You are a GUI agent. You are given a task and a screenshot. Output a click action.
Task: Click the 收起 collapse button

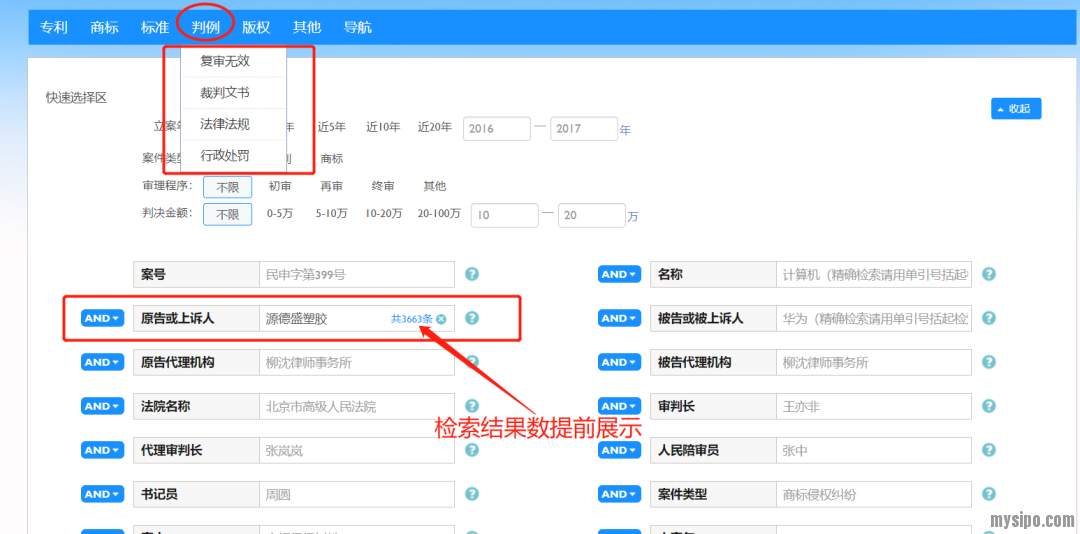(x=1015, y=108)
